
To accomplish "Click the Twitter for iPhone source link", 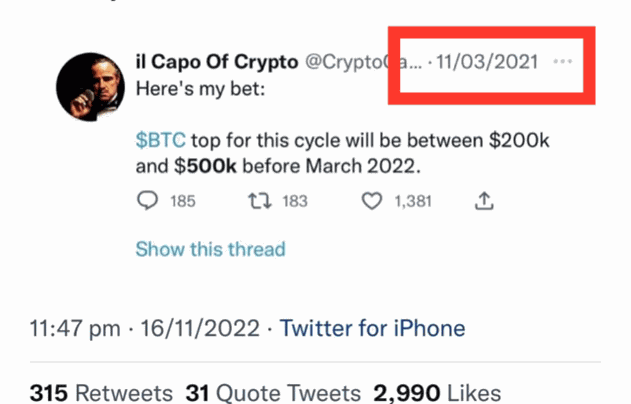I will coord(372,328).
